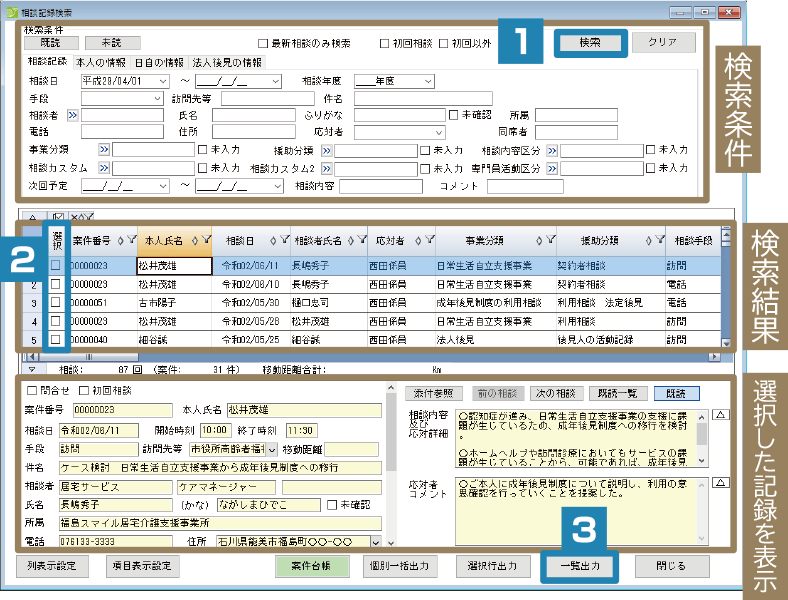Open the 応対者 dropdown list
This screenshot has width=788, height=600.
[x=437, y=132]
